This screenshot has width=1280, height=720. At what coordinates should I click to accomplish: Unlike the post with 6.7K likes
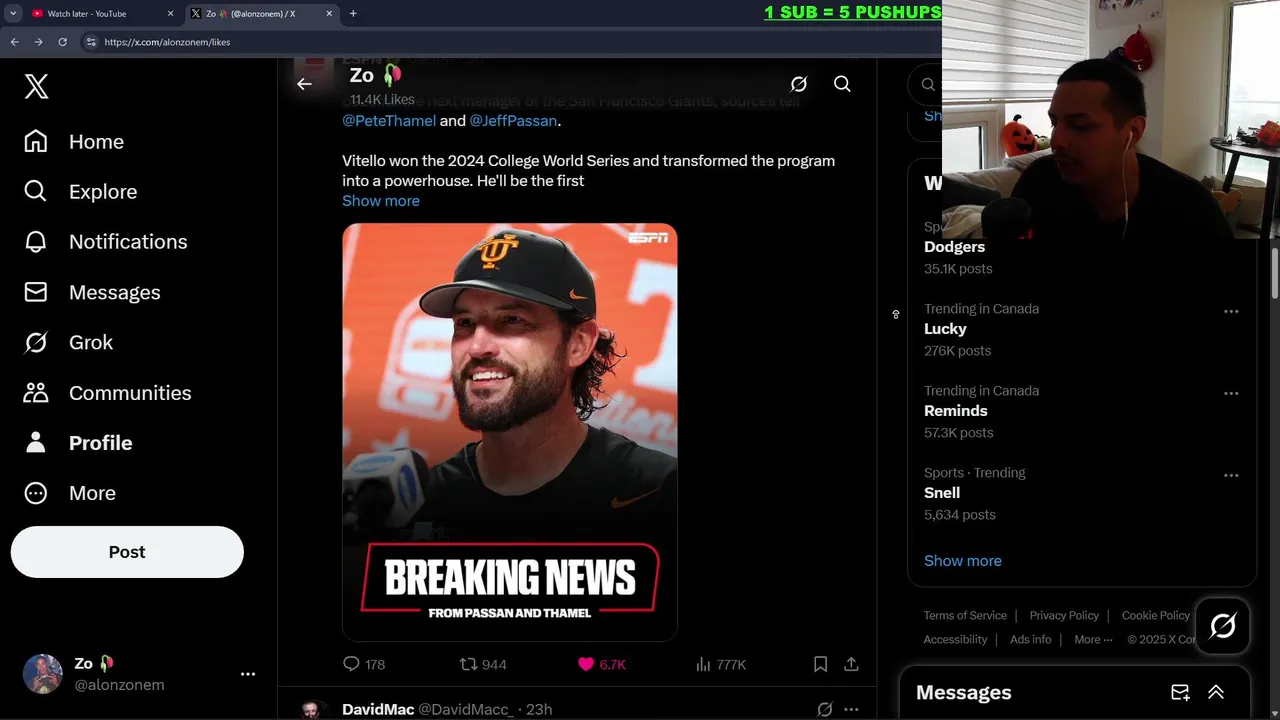click(x=601, y=664)
